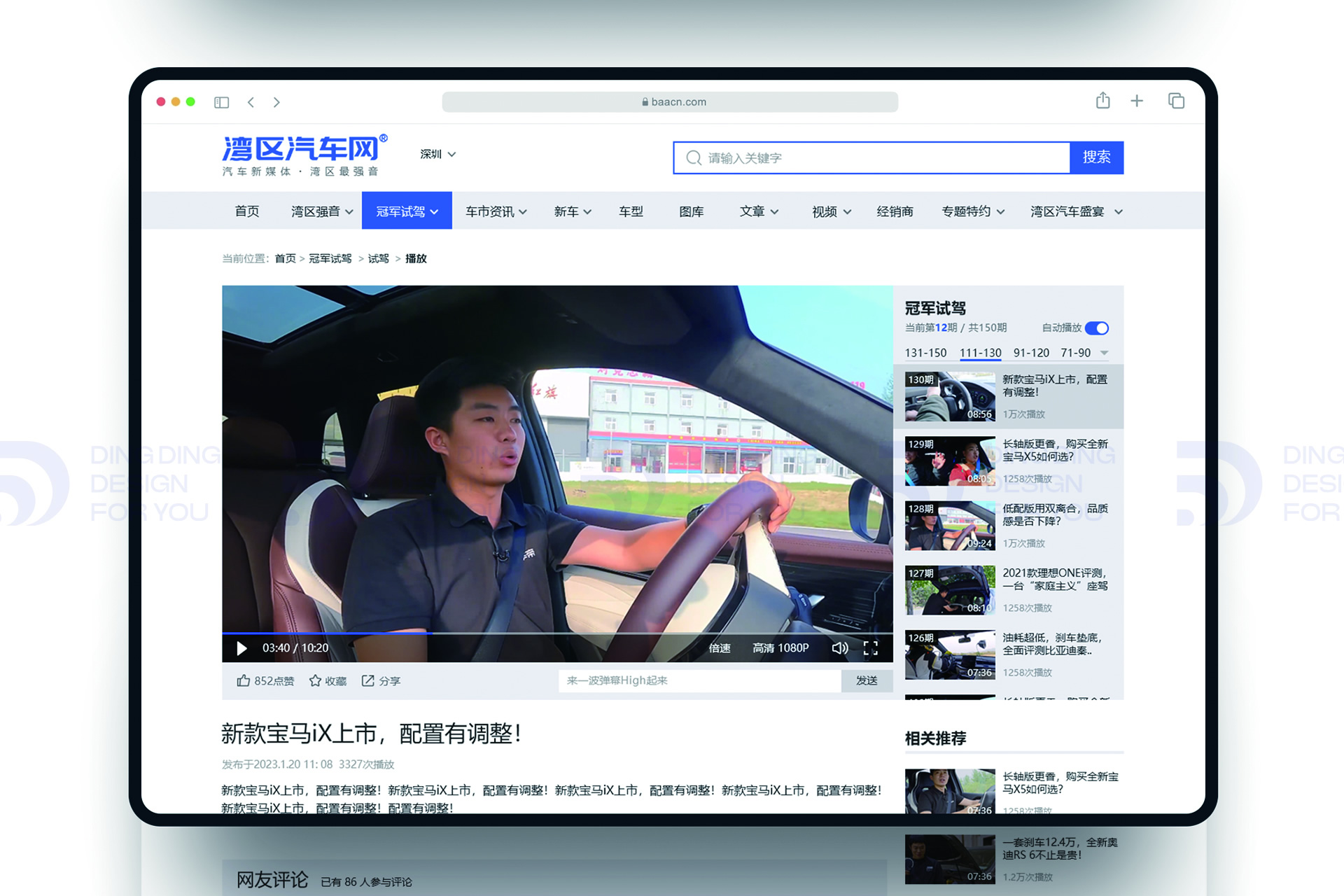Open the browser share icon
The image size is (1344, 896).
click(1102, 101)
